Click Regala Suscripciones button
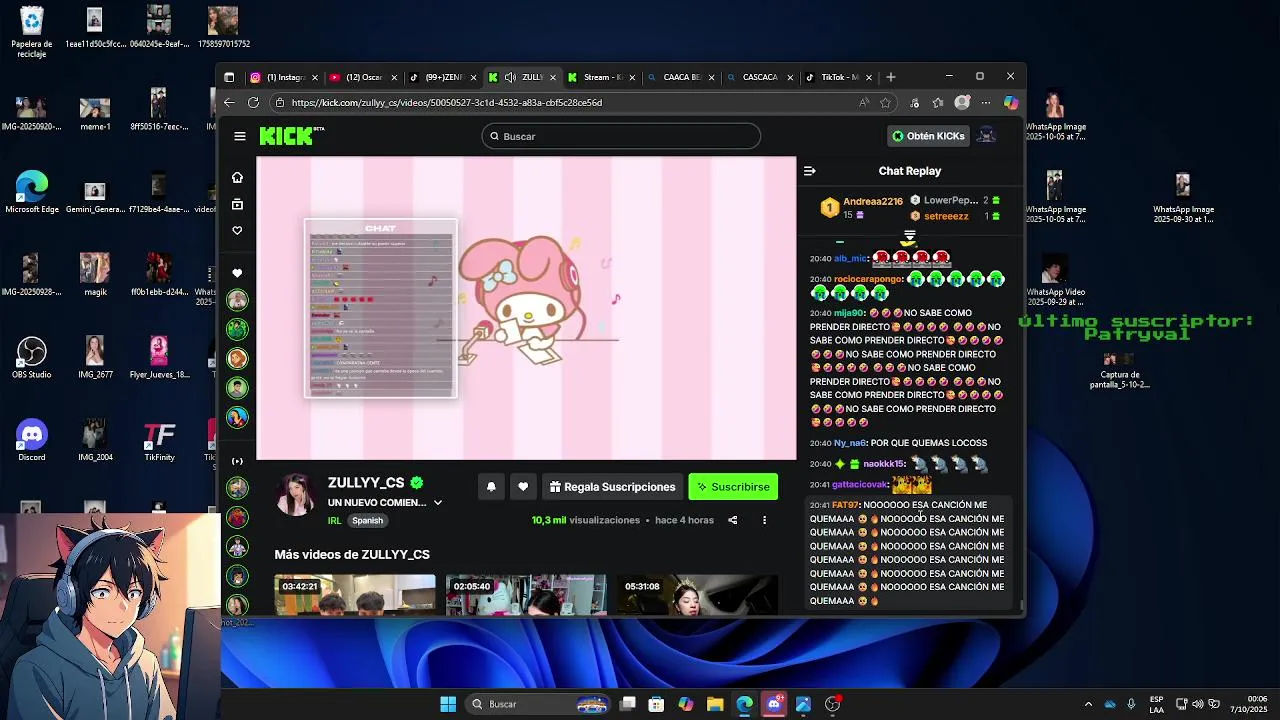 pyautogui.click(x=613, y=487)
